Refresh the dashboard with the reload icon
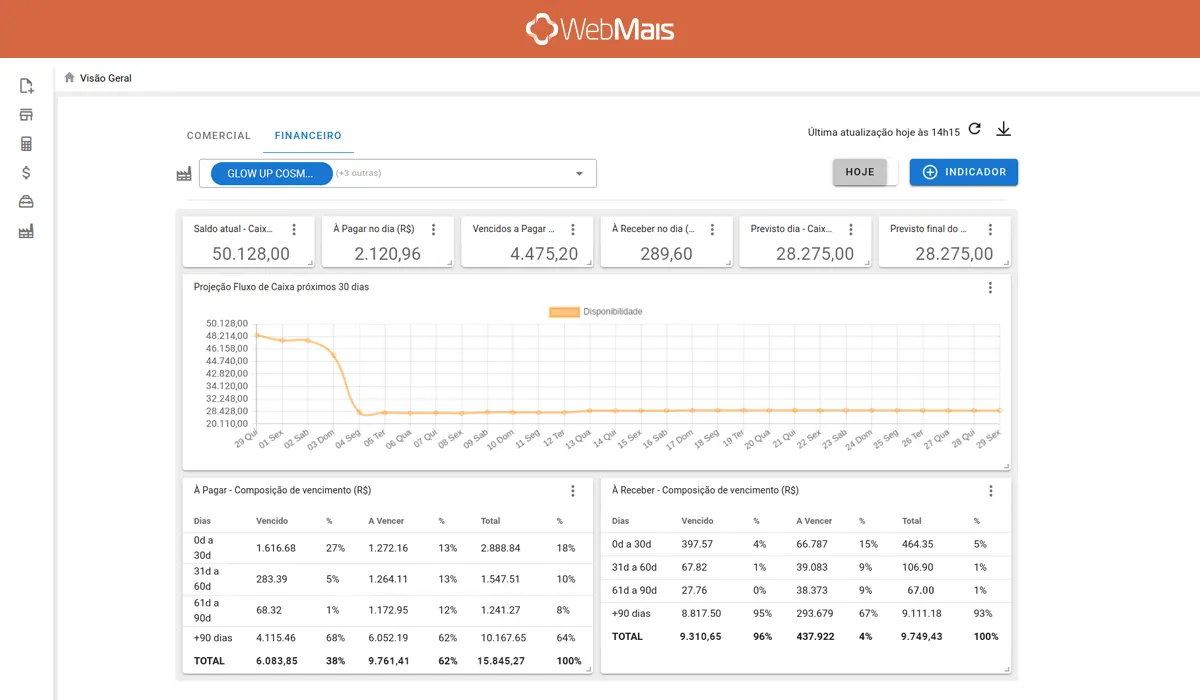The image size is (1200, 700). [x=973, y=128]
